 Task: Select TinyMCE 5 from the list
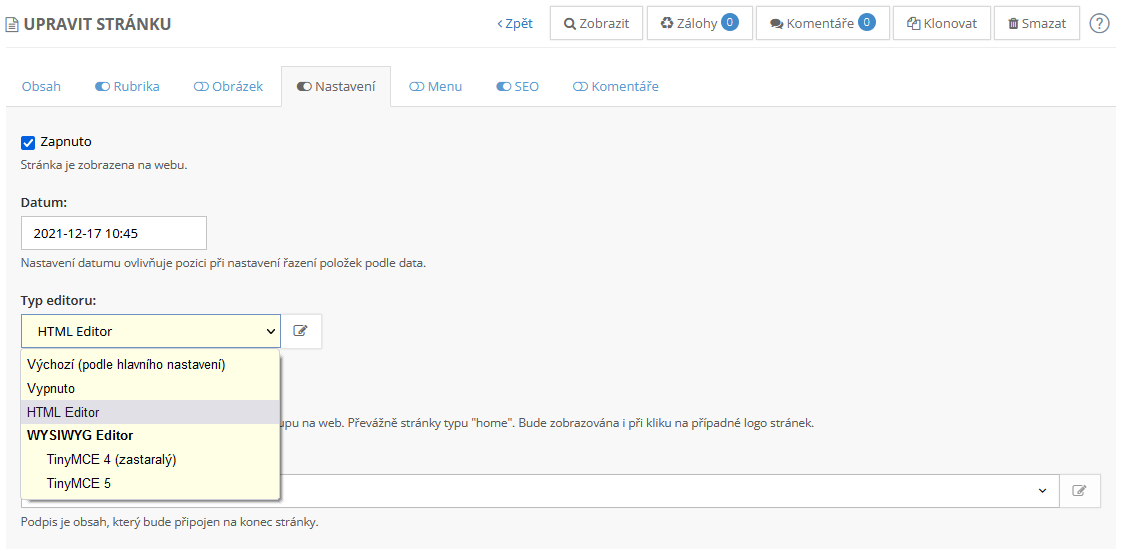pyautogui.click(x=79, y=483)
